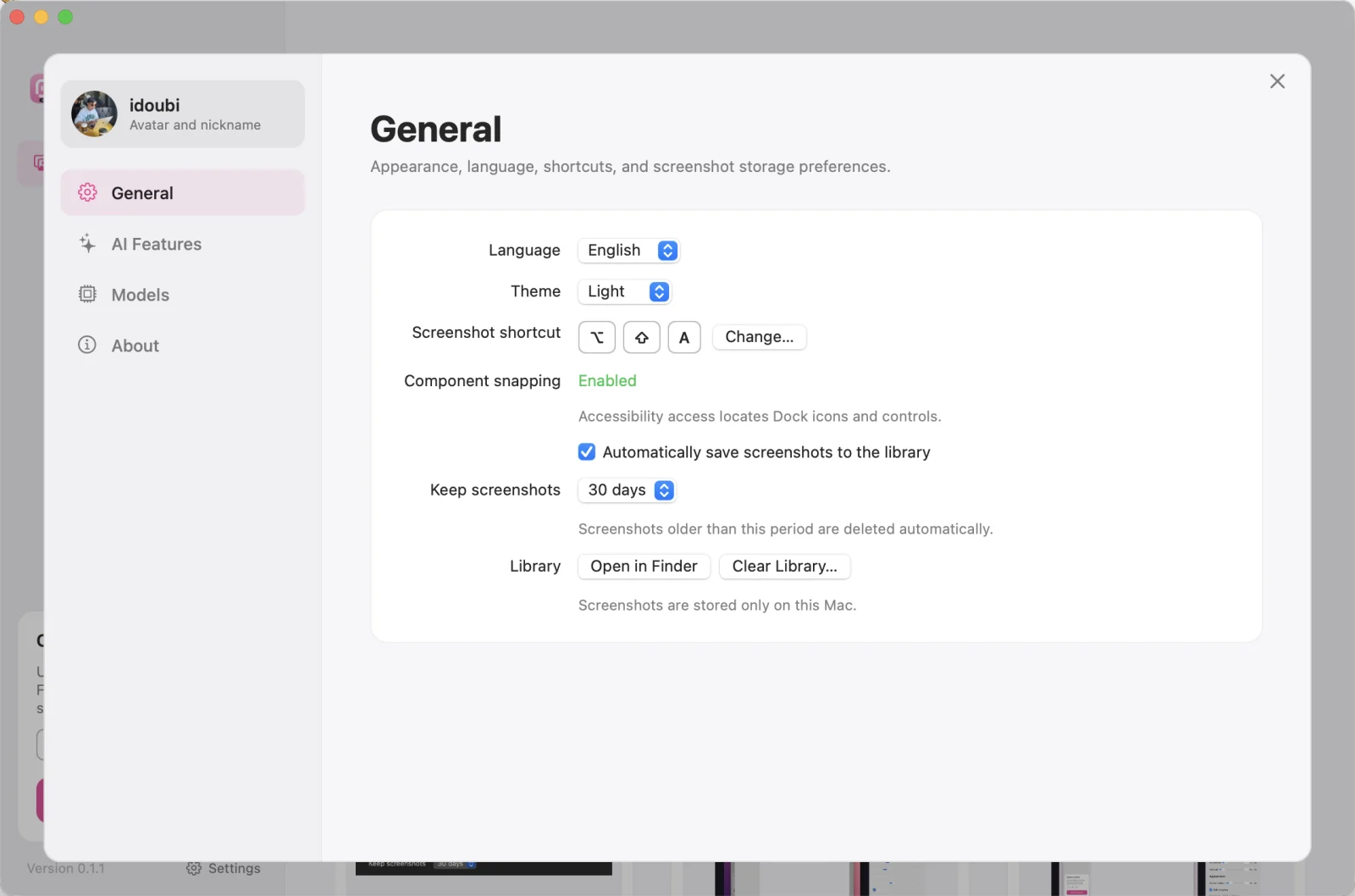Open the Models section
The image size is (1355, 896).
pyautogui.click(x=182, y=295)
